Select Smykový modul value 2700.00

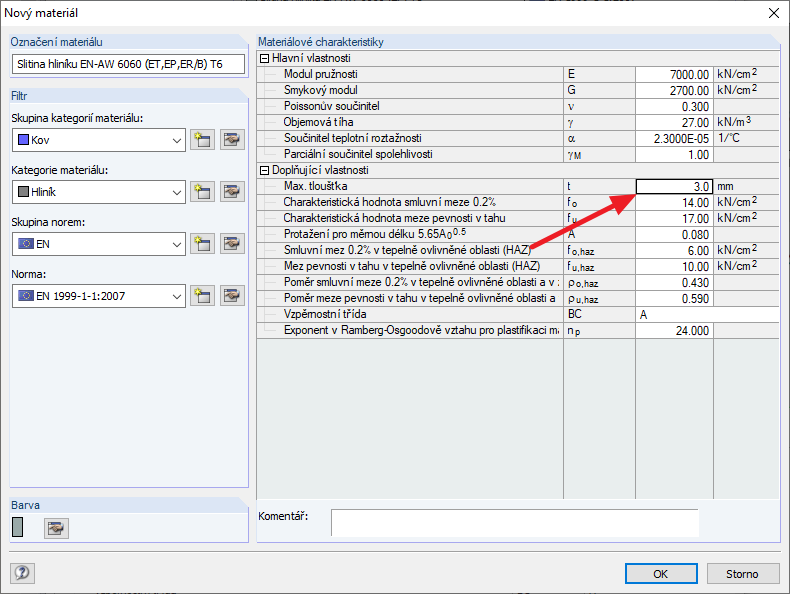click(674, 91)
